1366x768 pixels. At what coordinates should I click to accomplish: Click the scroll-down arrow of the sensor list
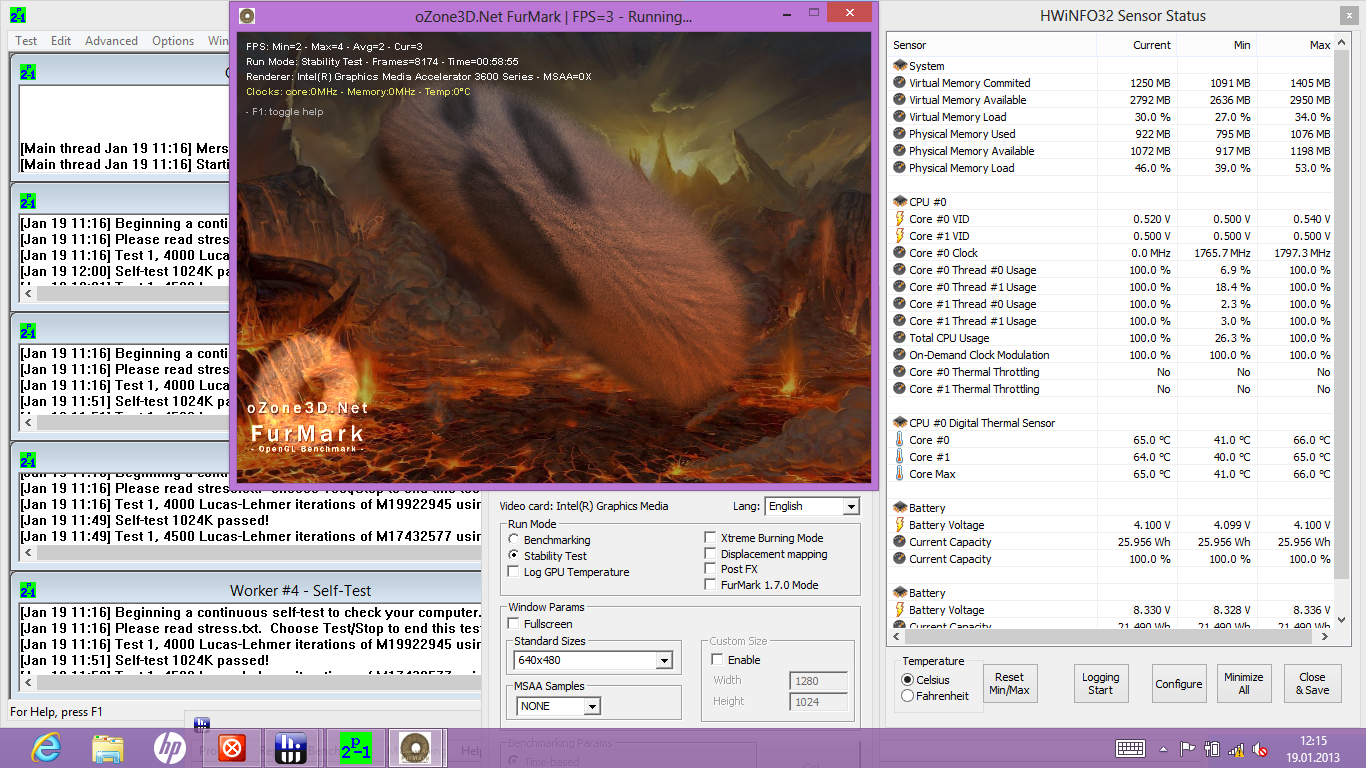[1342, 620]
